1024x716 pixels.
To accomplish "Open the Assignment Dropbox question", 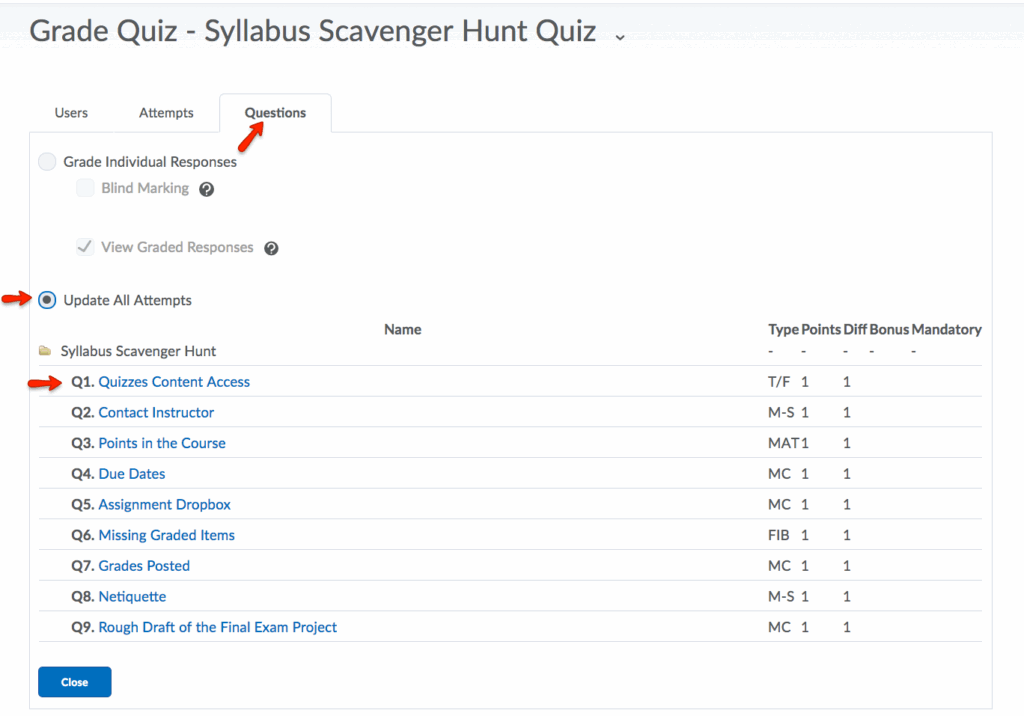I will (x=165, y=505).
